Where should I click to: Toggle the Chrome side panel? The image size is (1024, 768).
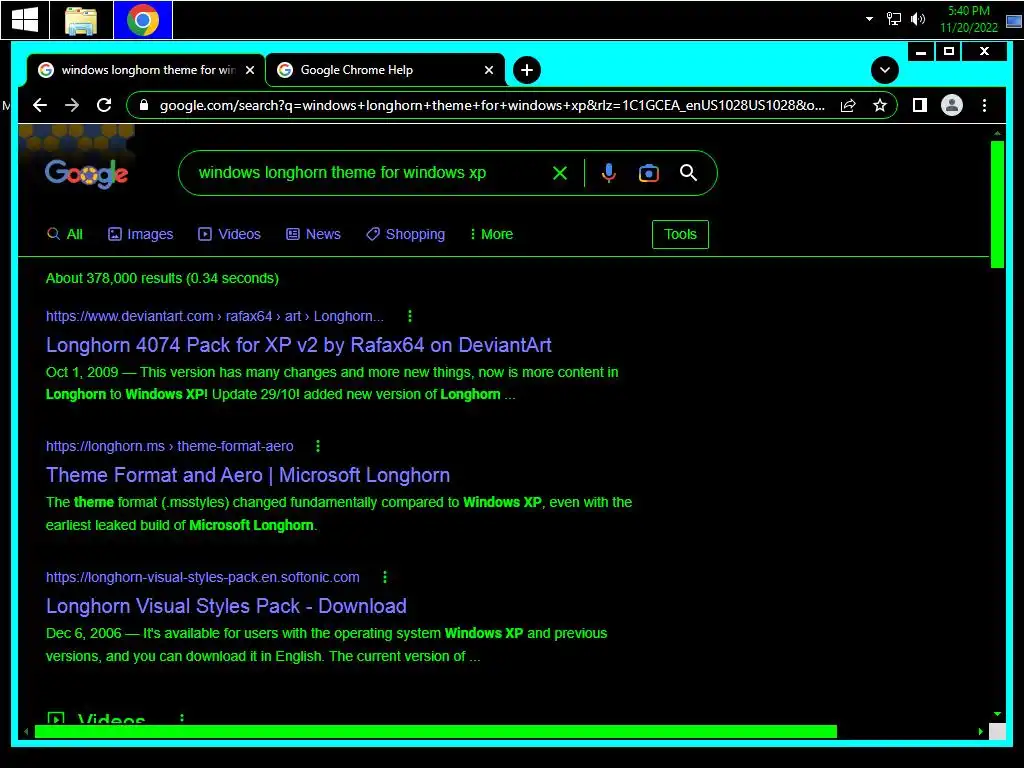[920, 105]
